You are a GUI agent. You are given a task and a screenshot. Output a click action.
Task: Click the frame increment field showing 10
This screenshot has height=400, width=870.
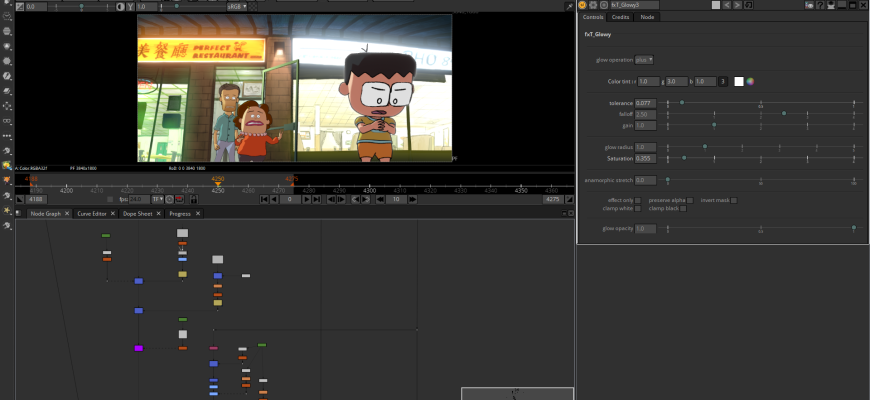(396, 199)
